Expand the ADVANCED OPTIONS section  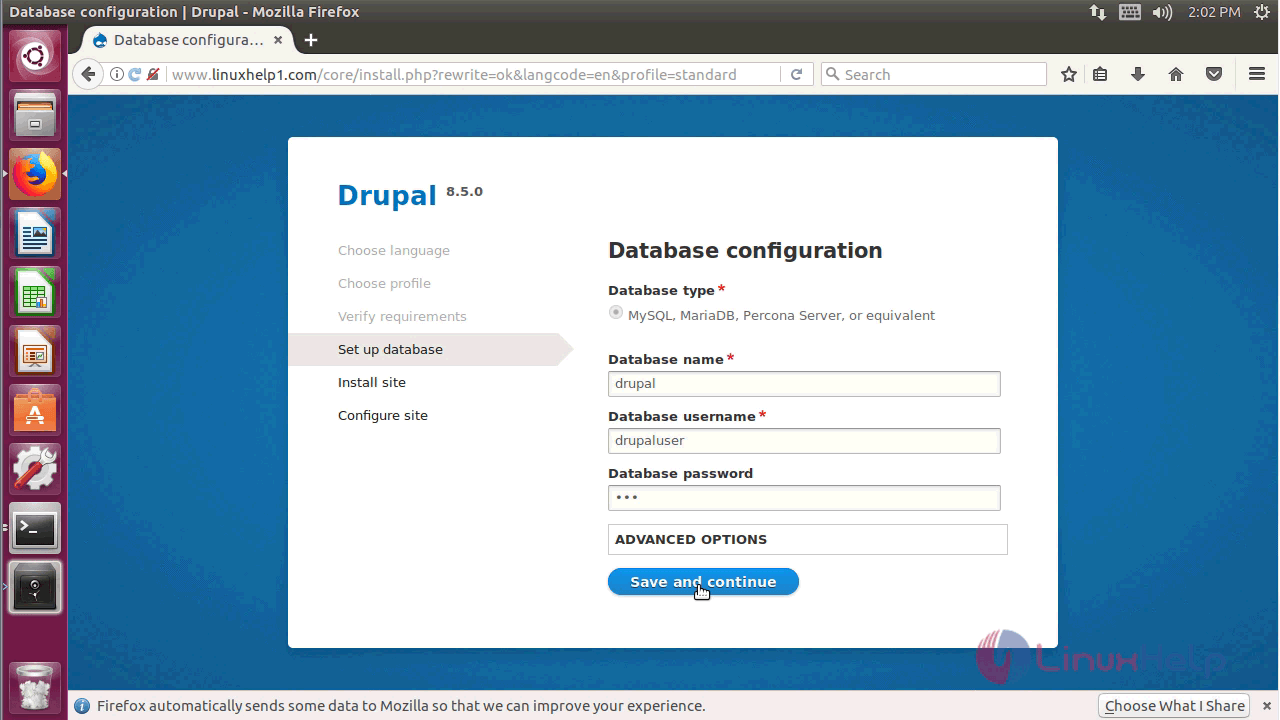point(807,539)
